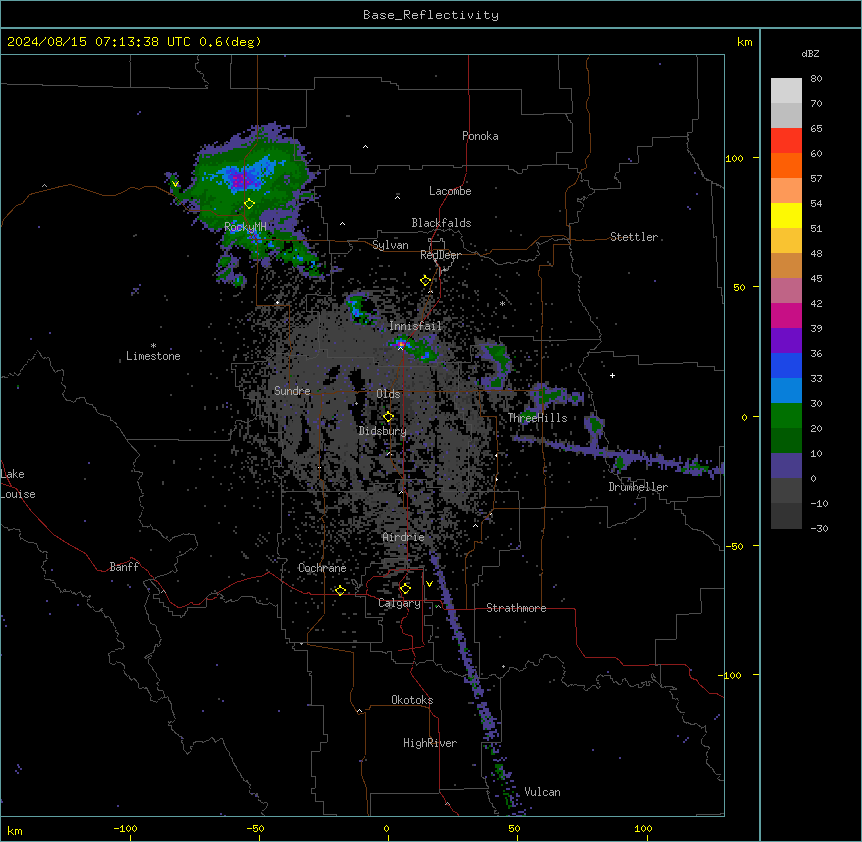The image size is (862, 842).
Task: Click the timestamp 2024/08/15 07:13:38 UTC
Action: (99, 42)
